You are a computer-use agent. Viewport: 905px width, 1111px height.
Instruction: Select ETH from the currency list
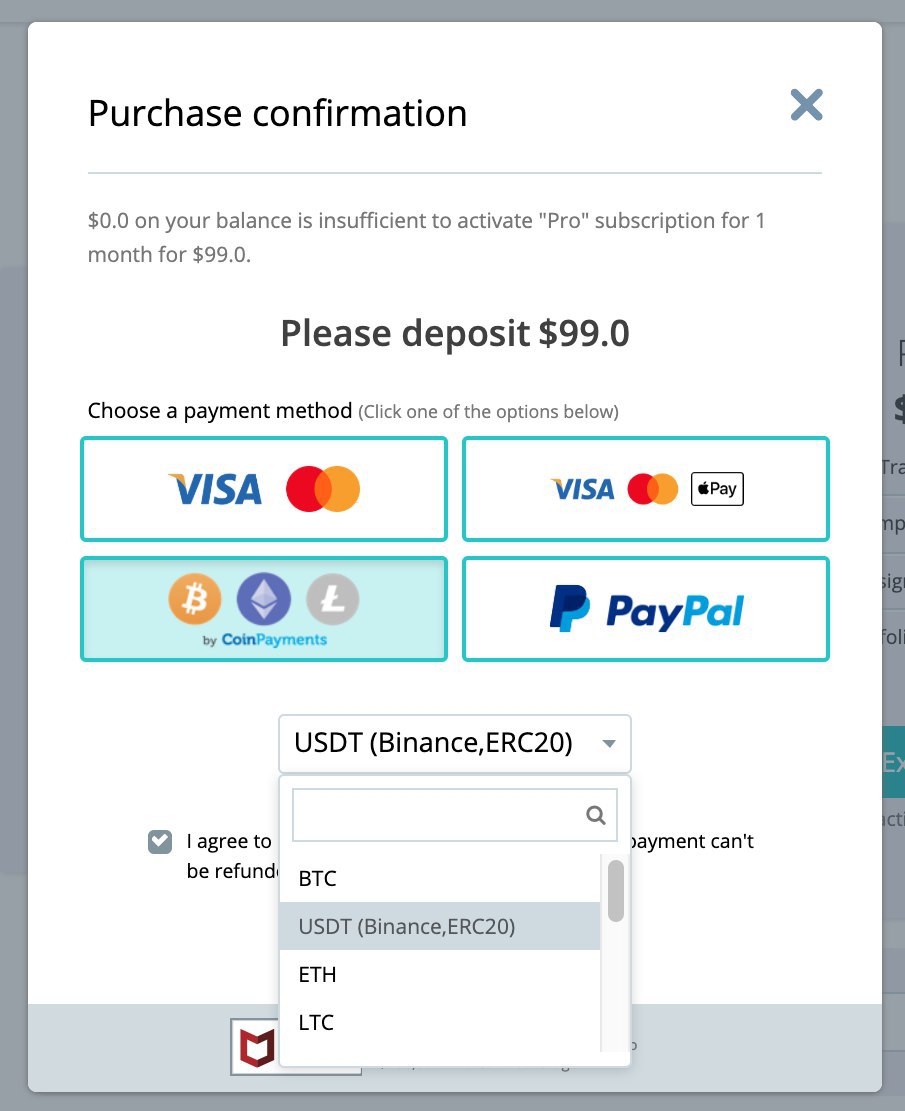click(317, 974)
